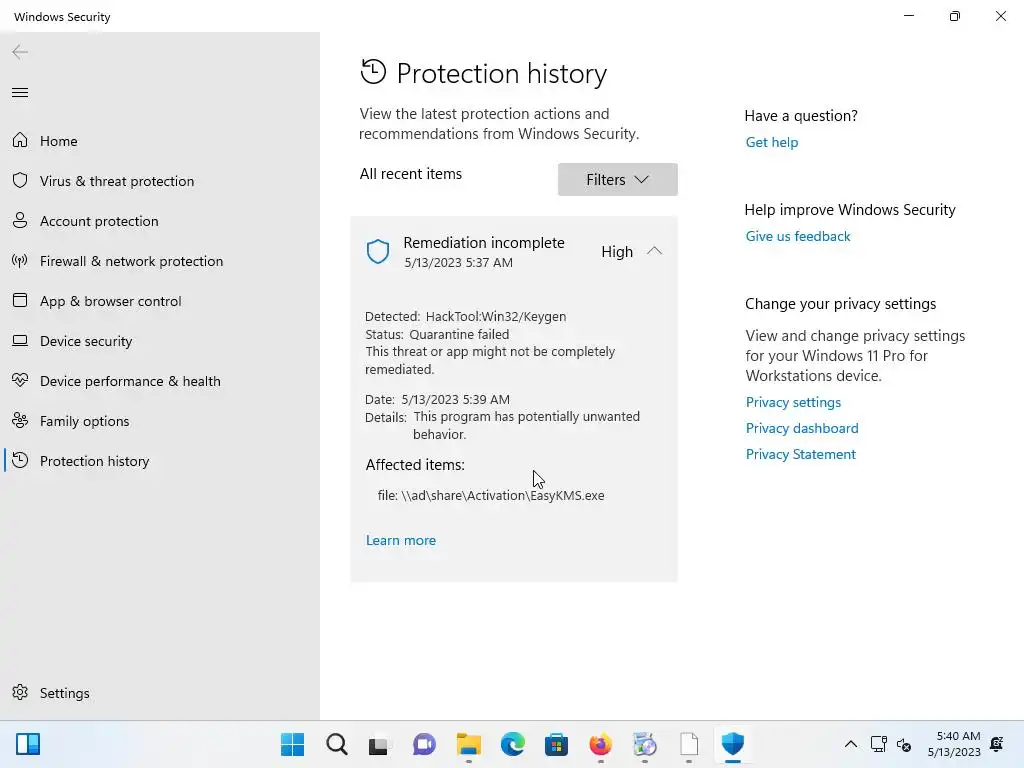Screen dimensions: 1024x768
Task: Open the Filters dropdown
Action: tap(617, 180)
